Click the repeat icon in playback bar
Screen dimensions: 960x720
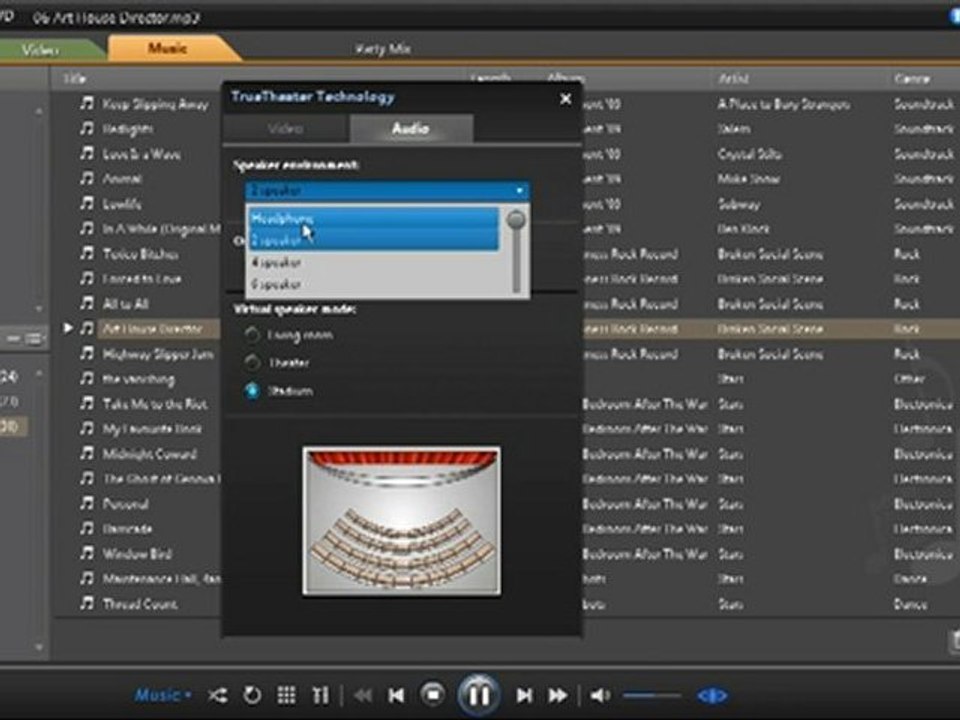252,695
